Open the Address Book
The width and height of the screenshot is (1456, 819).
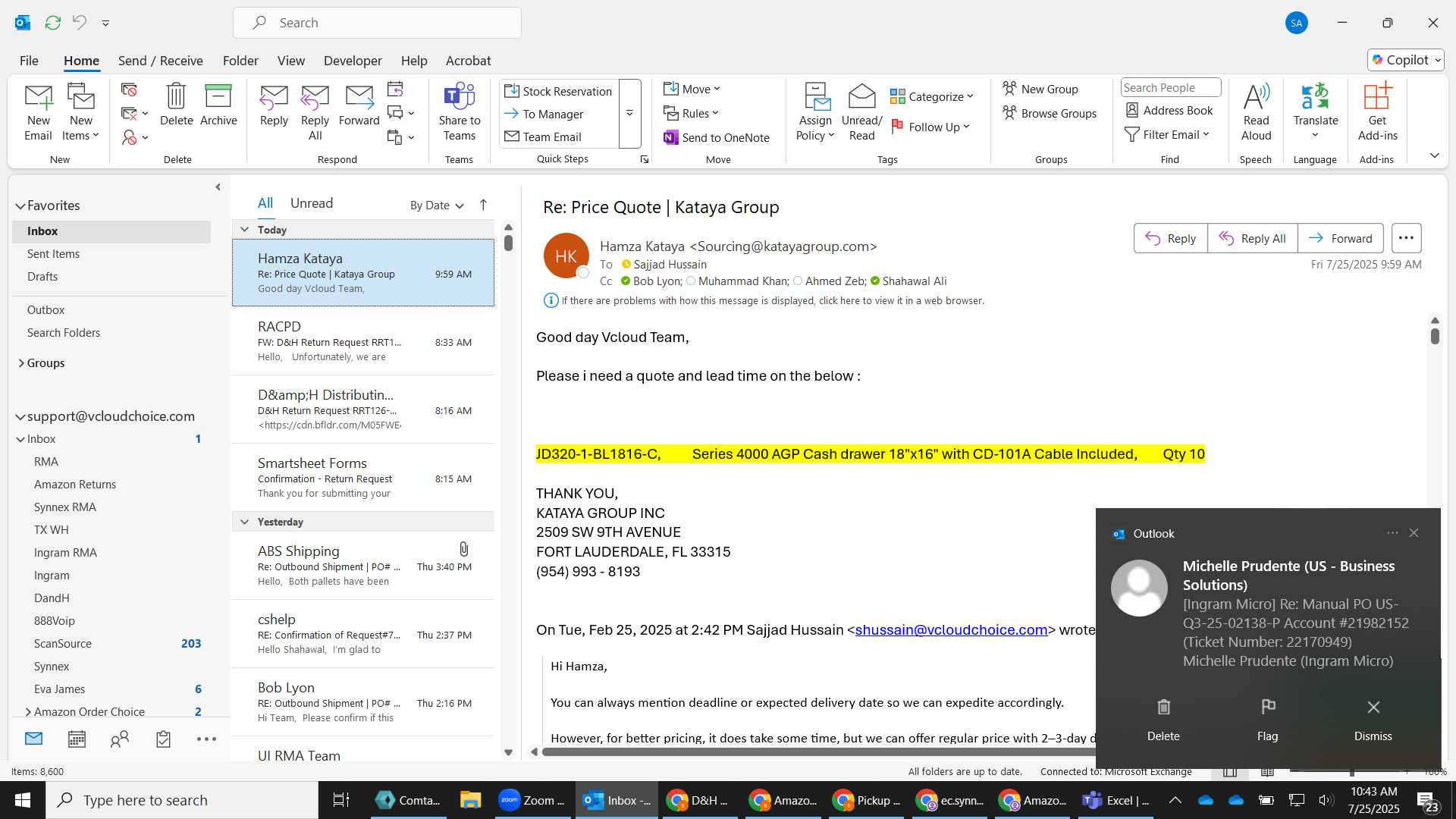tap(1169, 110)
